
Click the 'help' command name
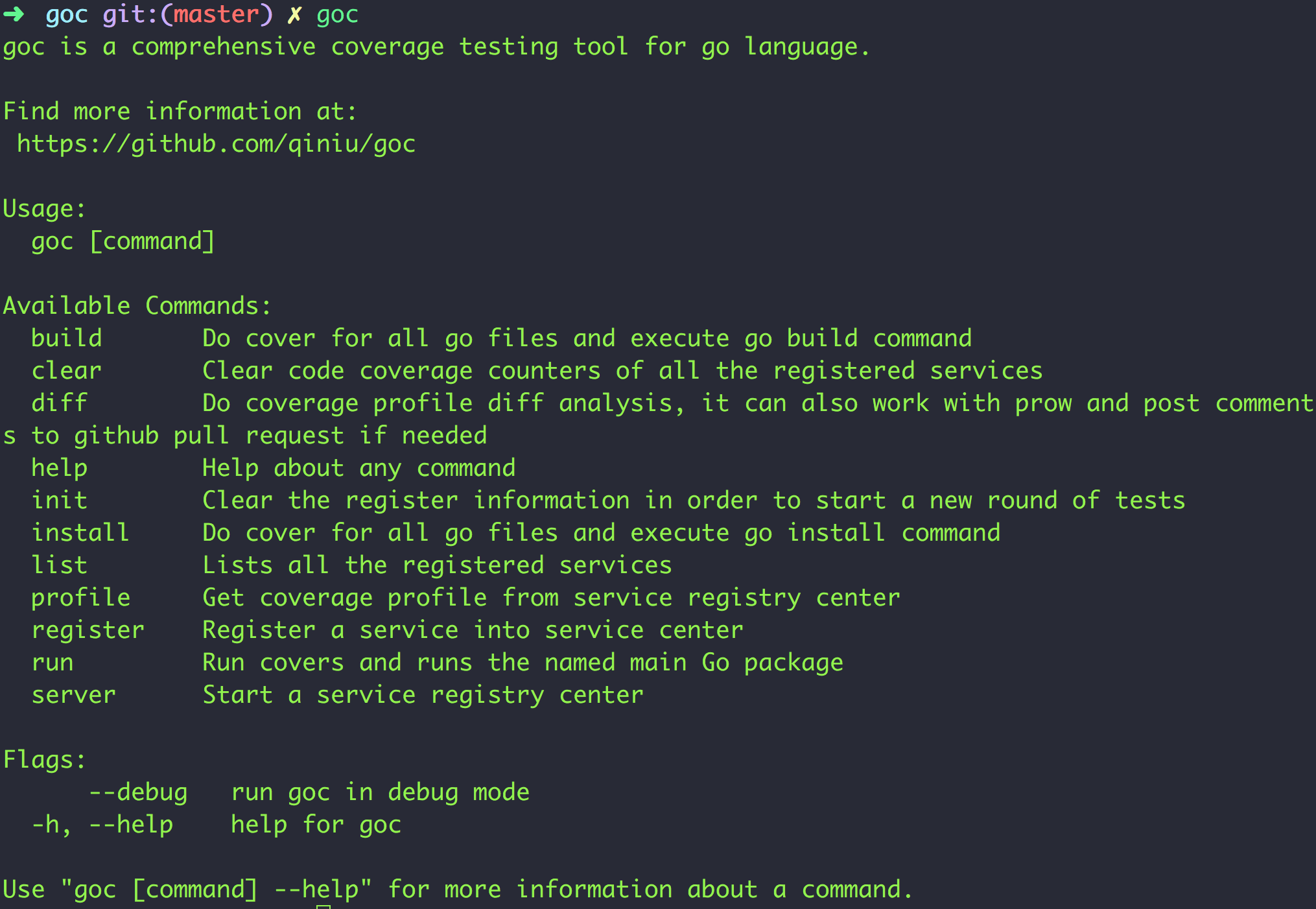tap(60, 468)
